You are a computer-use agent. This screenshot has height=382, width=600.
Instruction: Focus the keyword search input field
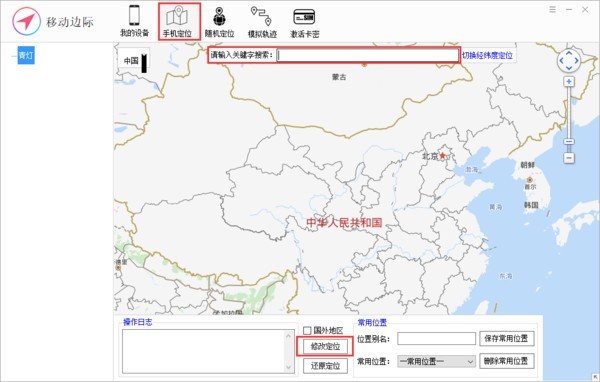click(367, 55)
